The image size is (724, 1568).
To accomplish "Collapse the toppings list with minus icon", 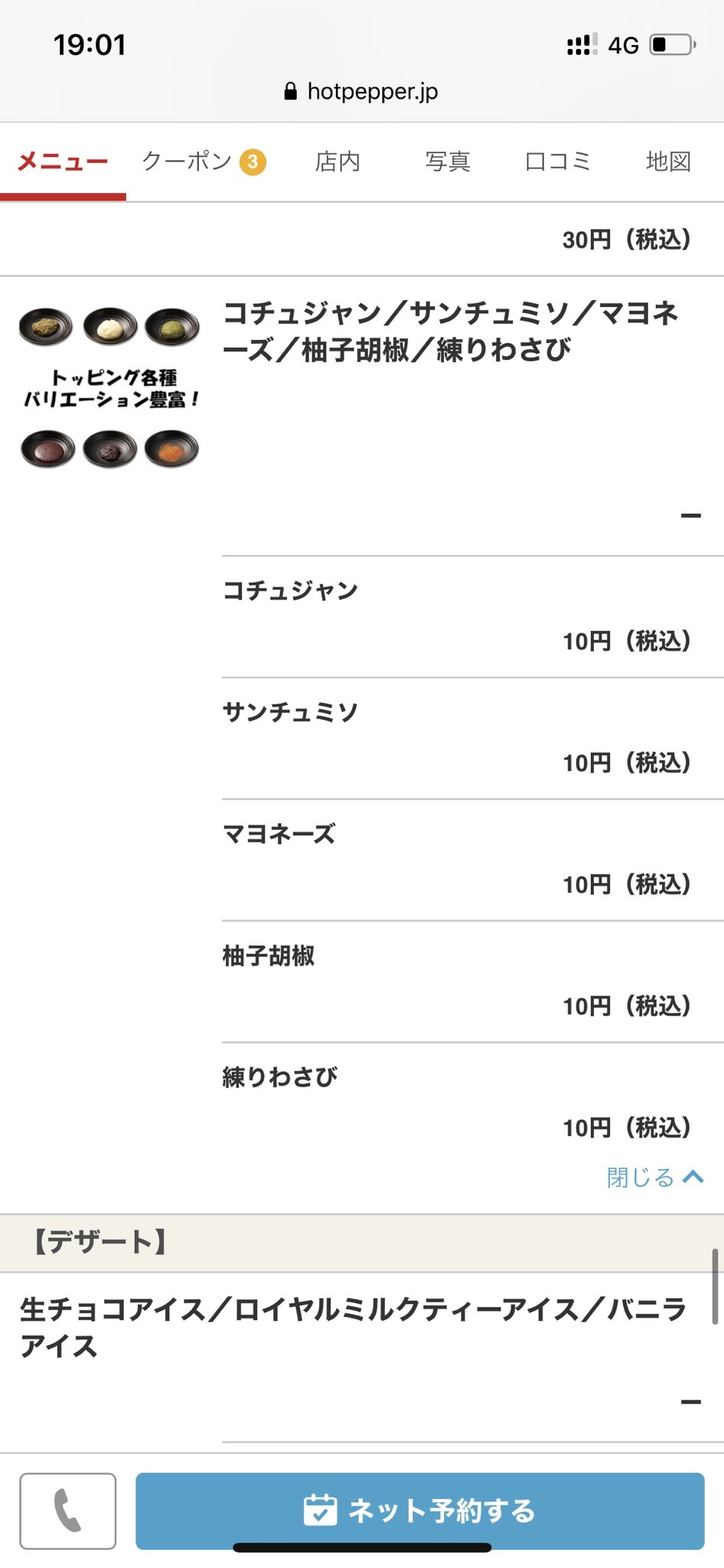I will point(691,515).
